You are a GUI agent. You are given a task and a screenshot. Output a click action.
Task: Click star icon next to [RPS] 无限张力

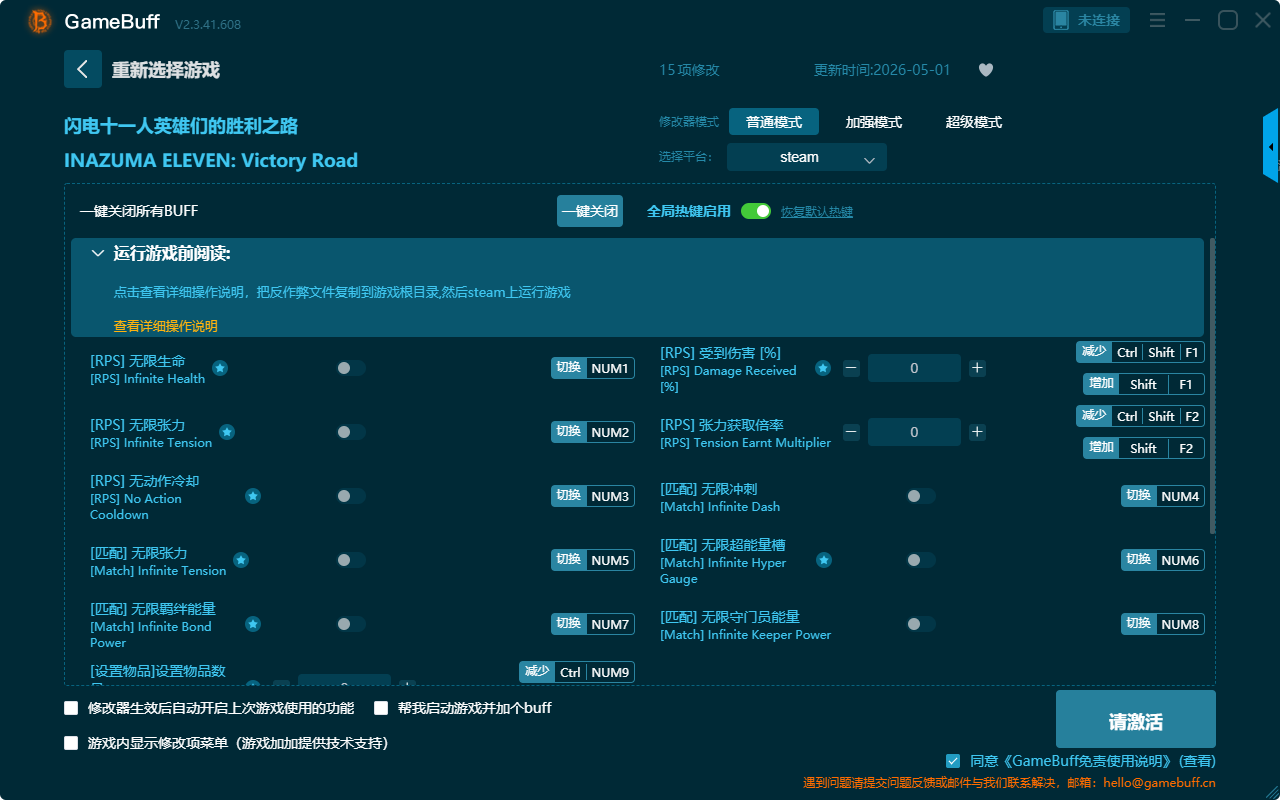(227, 432)
